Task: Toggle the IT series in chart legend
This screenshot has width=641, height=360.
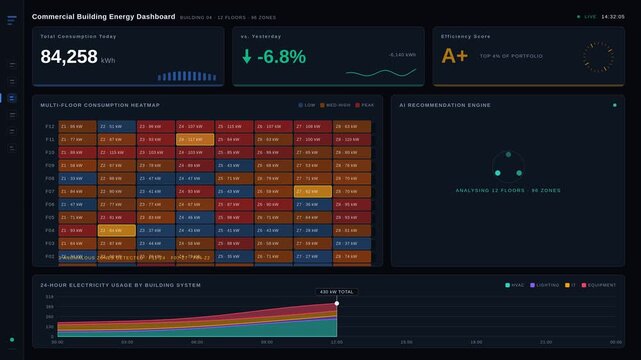Action: [x=570, y=285]
